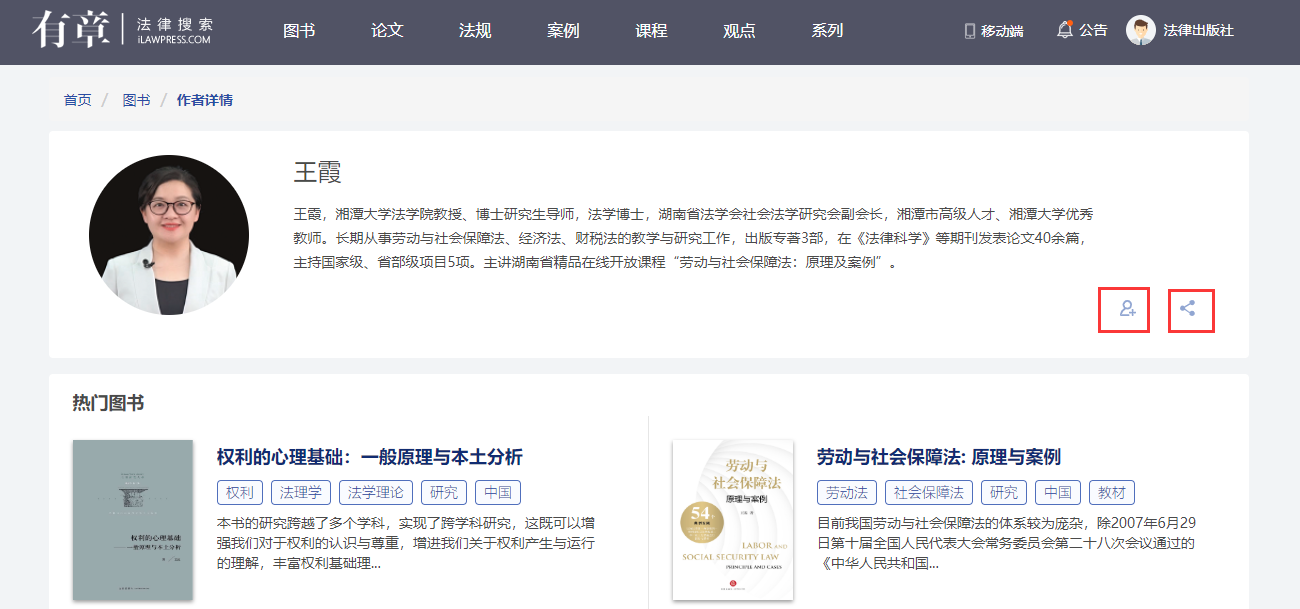Open the 课程 navigation item
This screenshot has height=609, width=1300.
click(x=651, y=31)
